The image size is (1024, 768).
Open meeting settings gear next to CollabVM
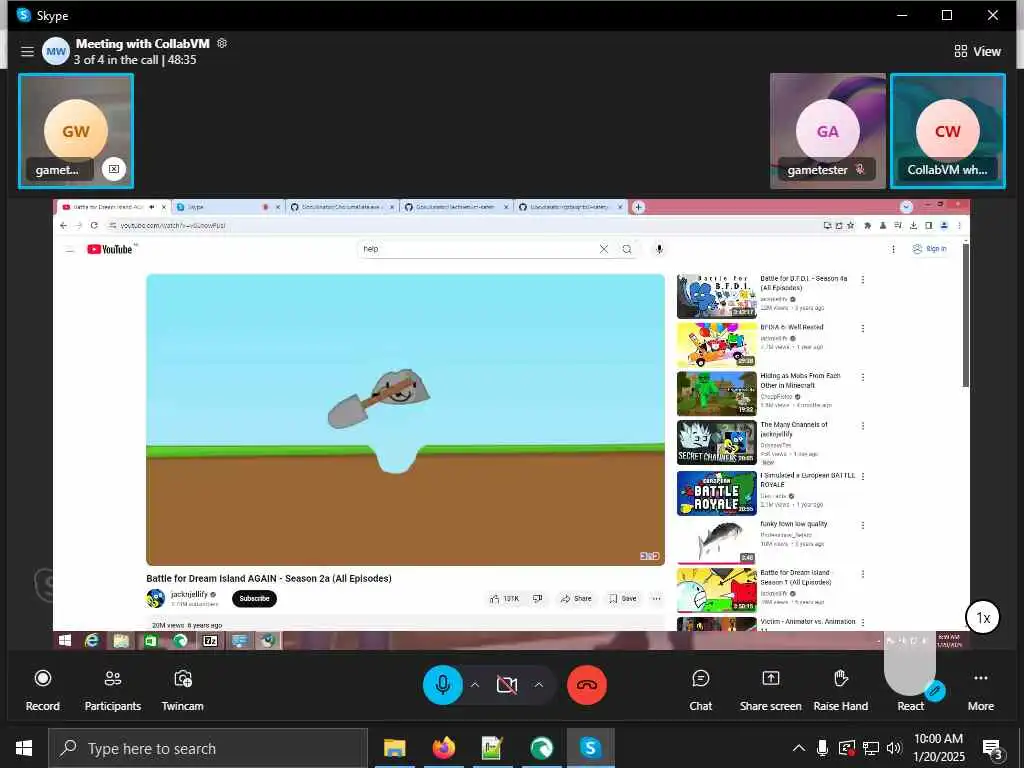(222, 43)
